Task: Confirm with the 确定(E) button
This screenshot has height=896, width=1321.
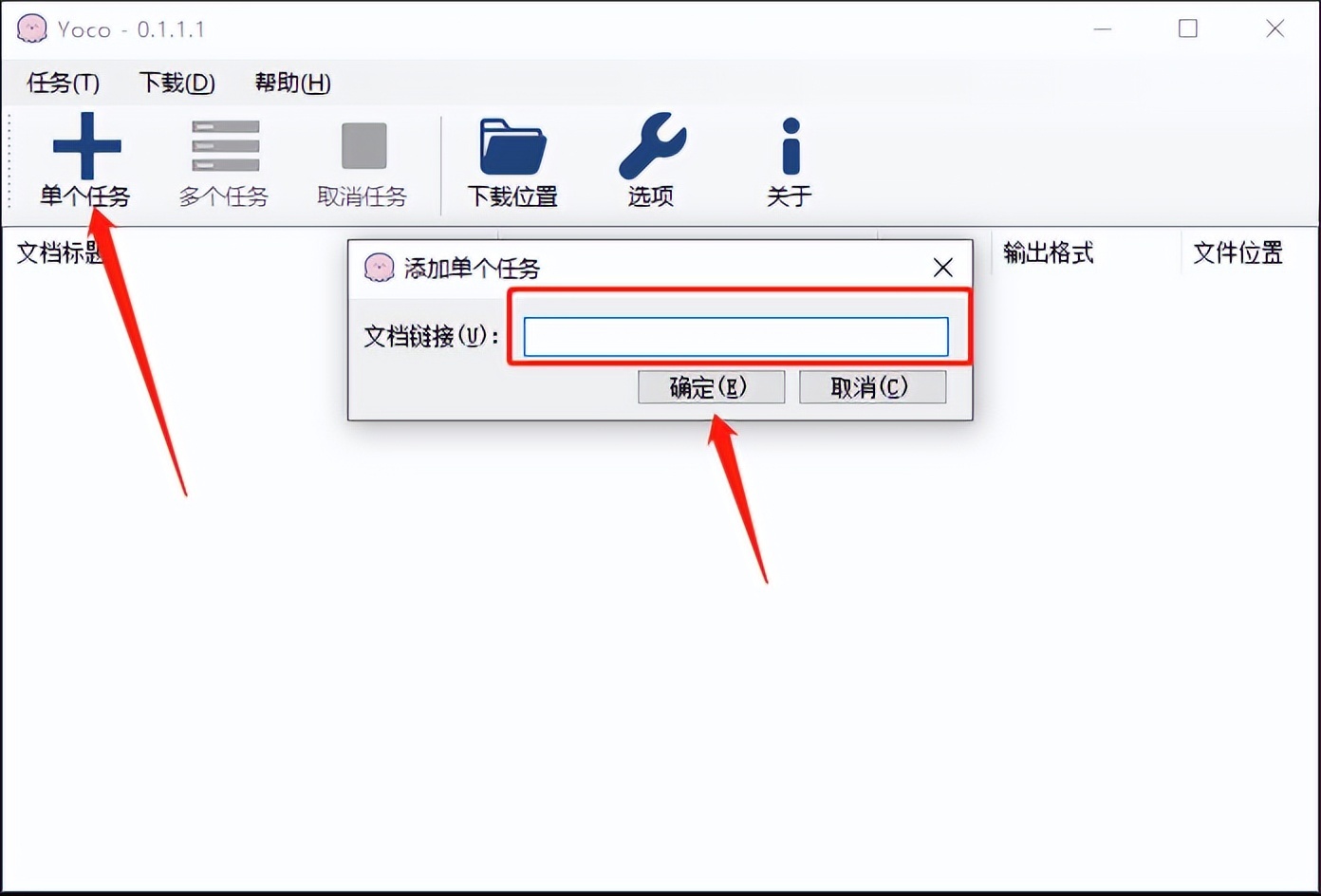Action: point(711,387)
